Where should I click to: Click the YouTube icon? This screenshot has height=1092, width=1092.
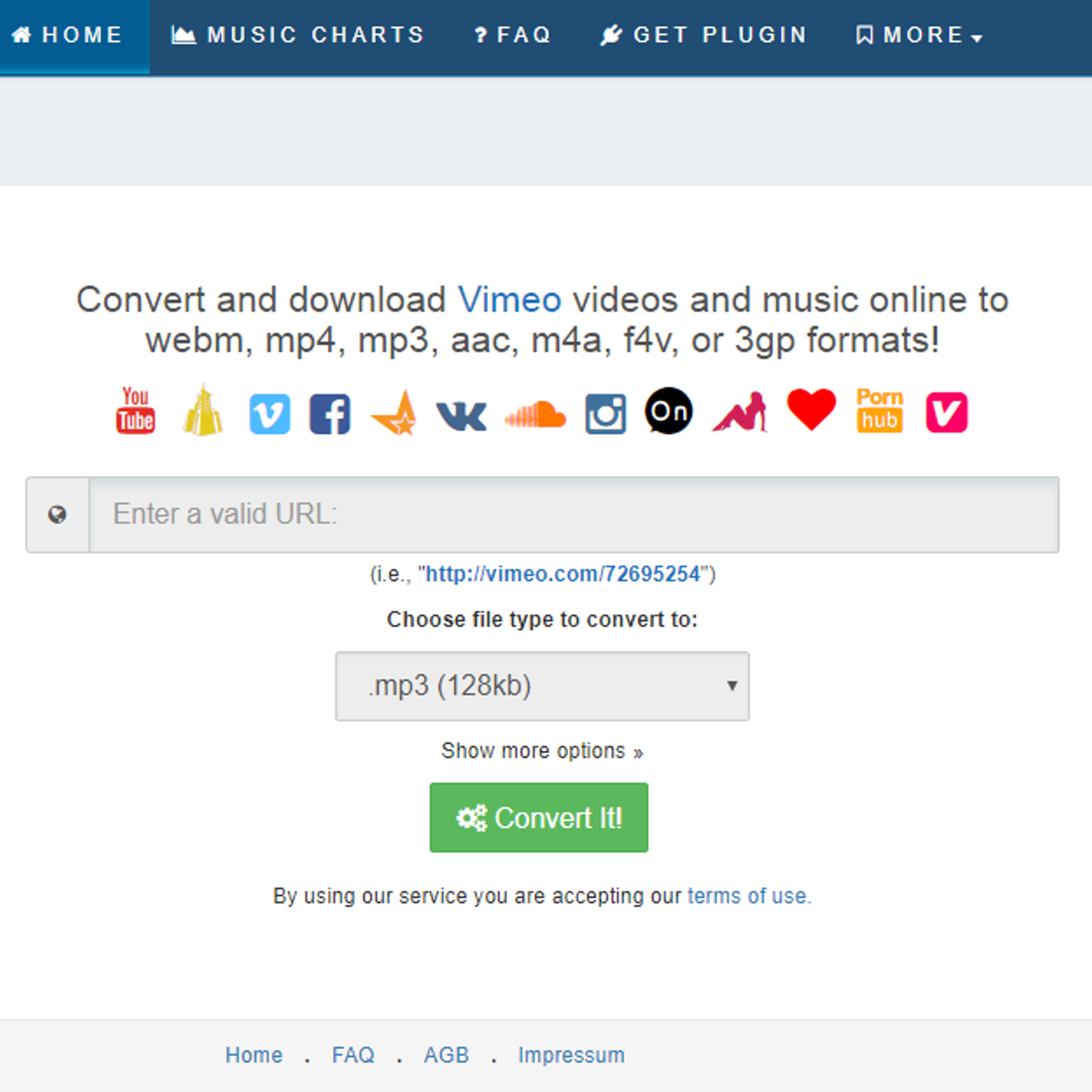tap(135, 411)
